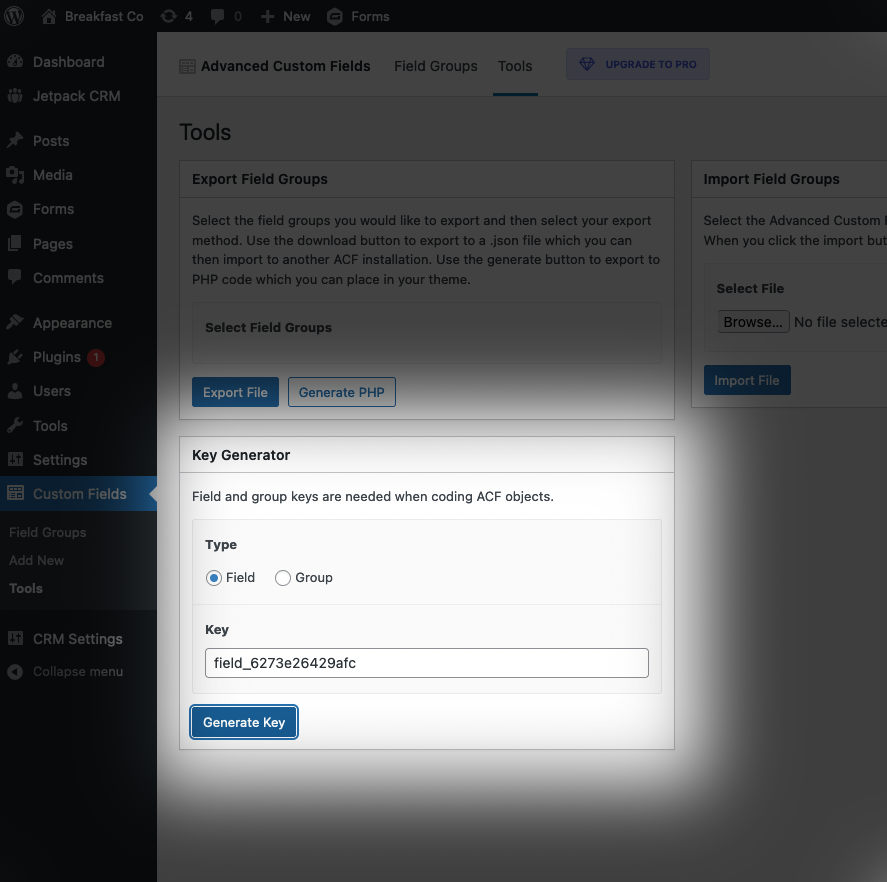This screenshot has width=887, height=882.
Task: Click the 'No file selected' text
Action: [840, 322]
